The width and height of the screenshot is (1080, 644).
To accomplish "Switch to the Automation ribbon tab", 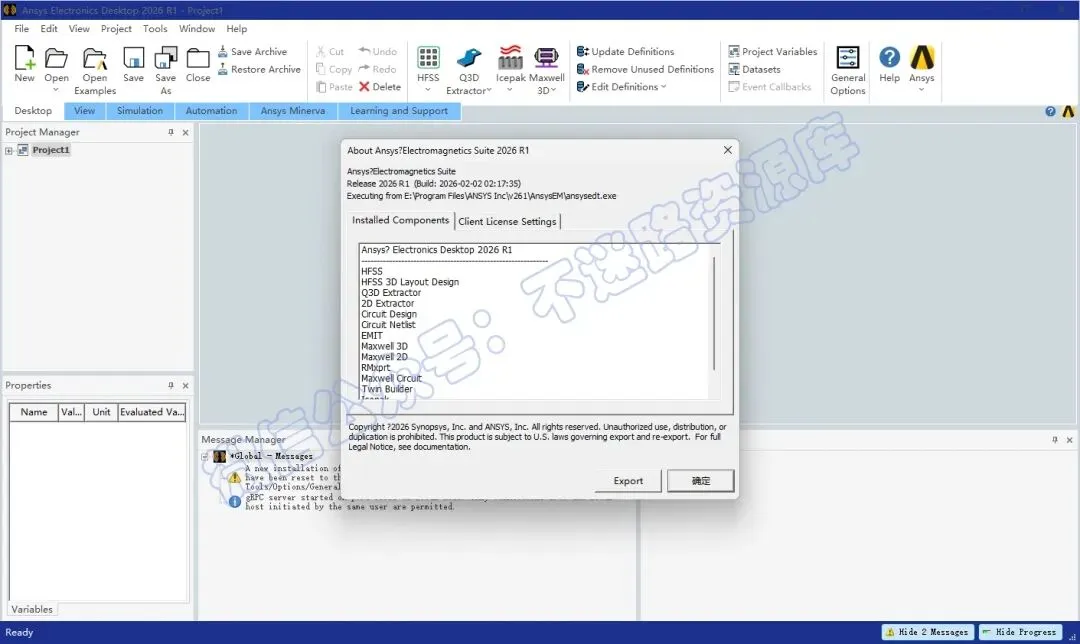I will click(x=211, y=111).
